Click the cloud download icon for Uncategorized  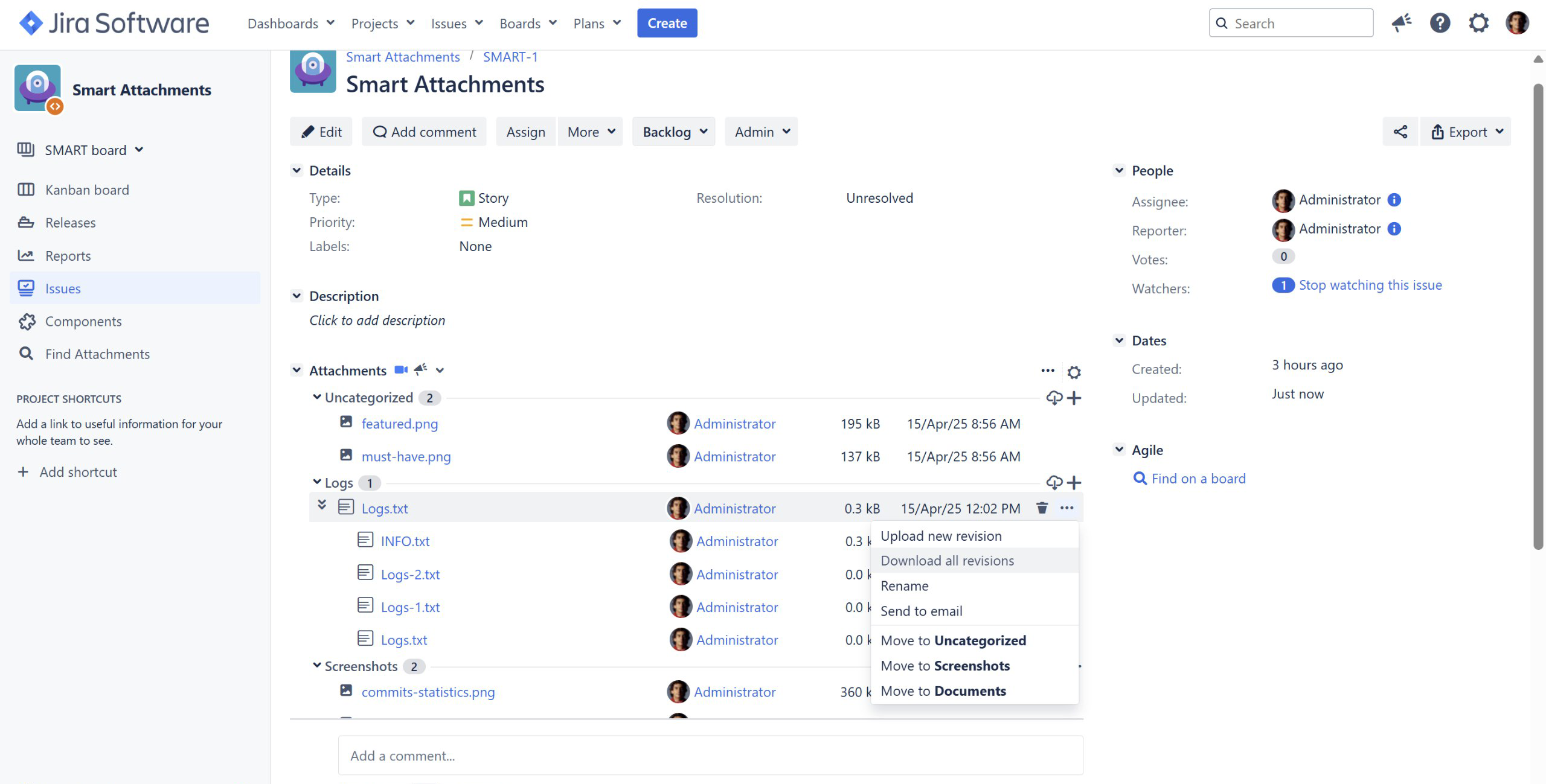click(1054, 398)
